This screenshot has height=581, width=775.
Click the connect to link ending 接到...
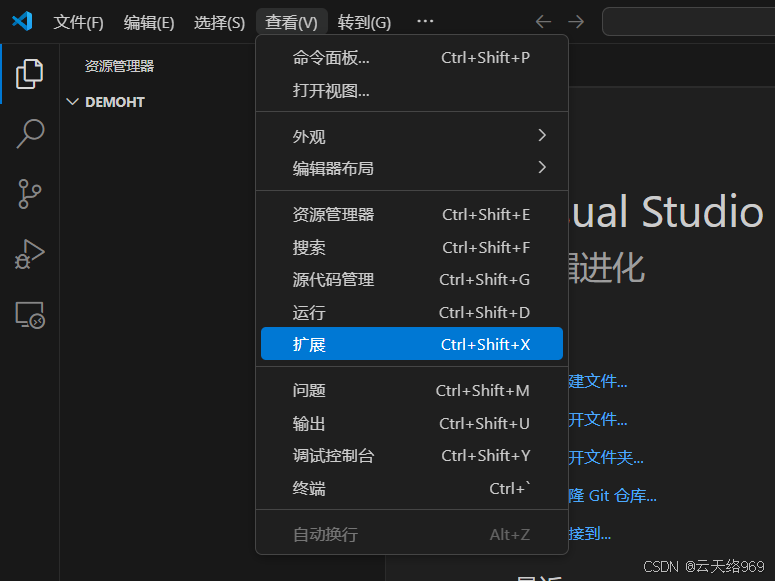[590, 534]
